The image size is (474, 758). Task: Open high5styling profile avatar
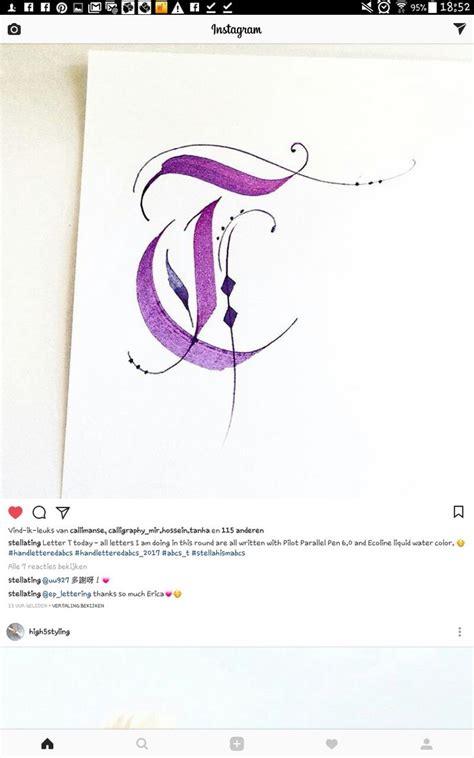(15, 631)
